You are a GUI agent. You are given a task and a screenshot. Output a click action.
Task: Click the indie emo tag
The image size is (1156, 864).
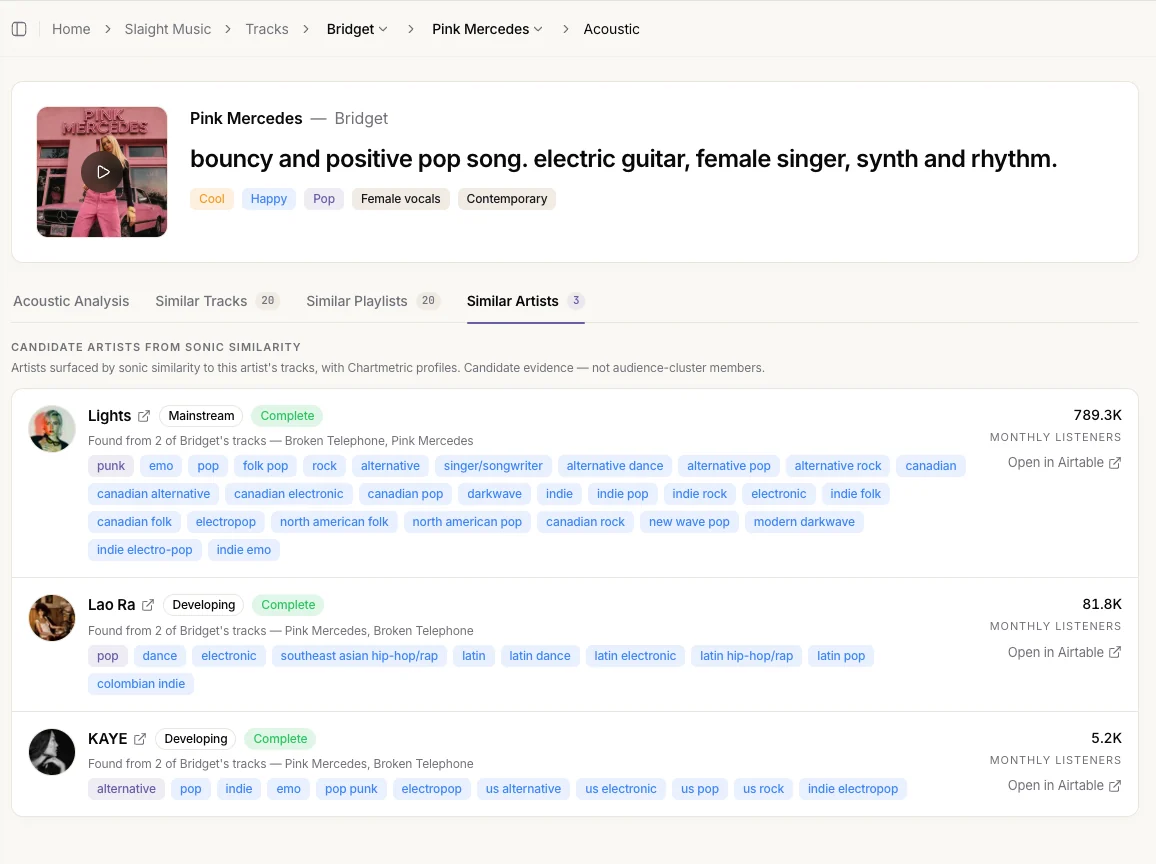pos(244,550)
